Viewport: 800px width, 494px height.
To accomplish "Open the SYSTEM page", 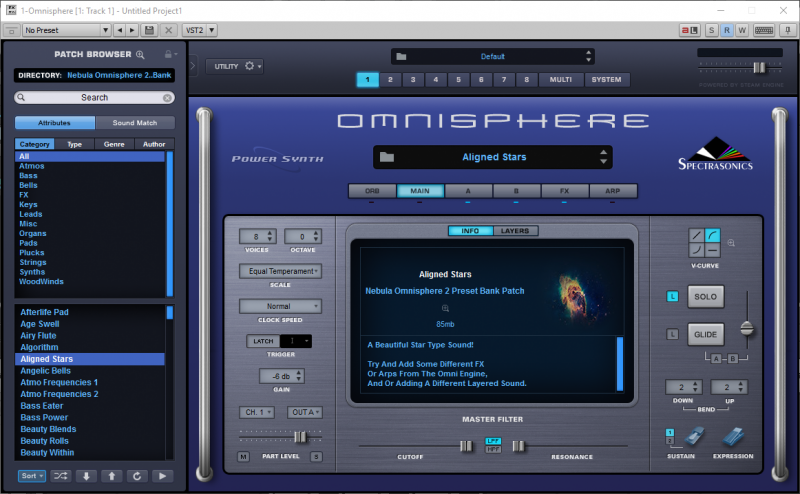I will click(x=607, y=80).
